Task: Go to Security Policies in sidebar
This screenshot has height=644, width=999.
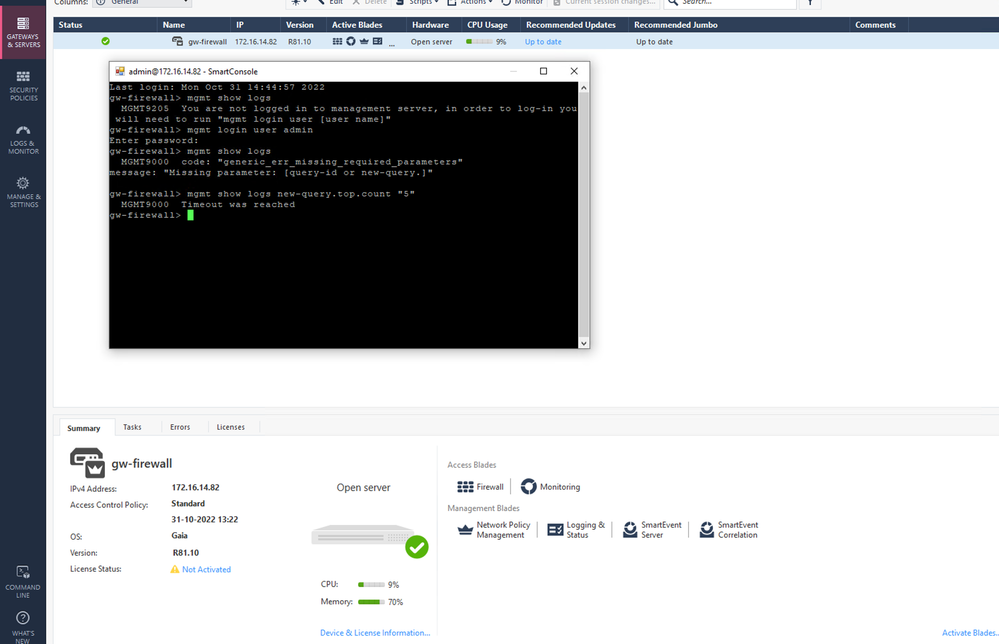Action: pyautogui.click(x=23, y=85)
